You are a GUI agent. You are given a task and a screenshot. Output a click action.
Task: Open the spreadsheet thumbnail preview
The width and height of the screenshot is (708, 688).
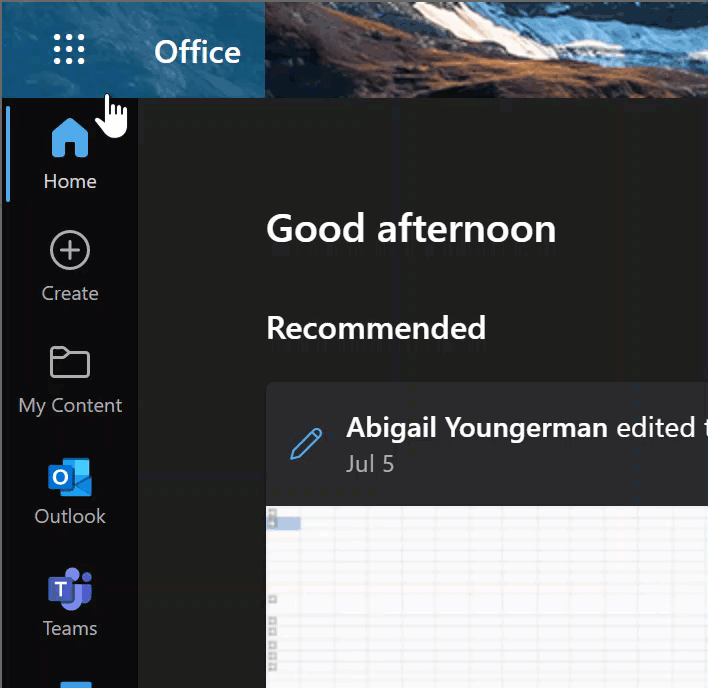click(x=487, y=596)
